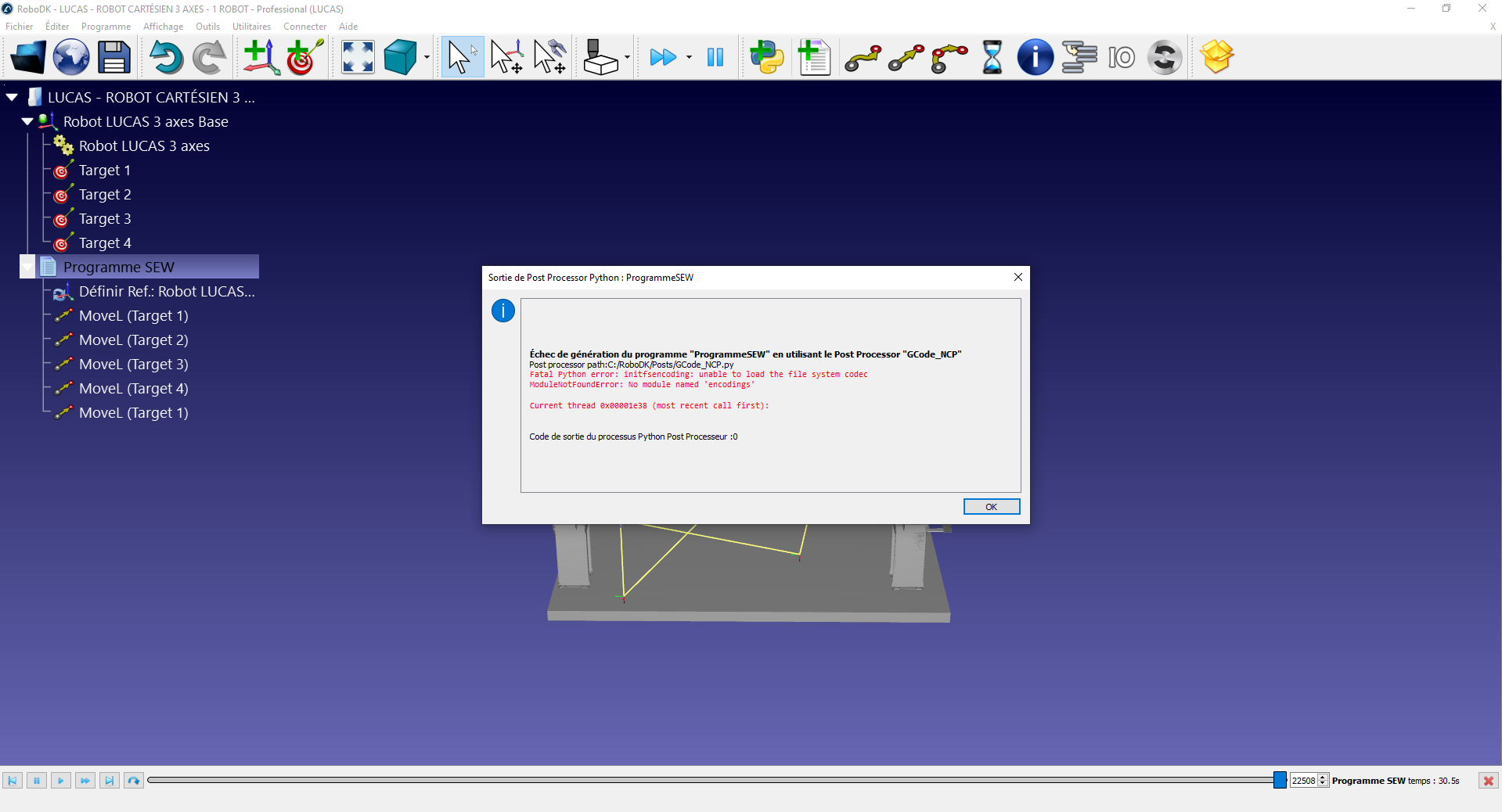Toggle the simulation pause button in toolbar
1502x812 pixels.
point(715,57)
